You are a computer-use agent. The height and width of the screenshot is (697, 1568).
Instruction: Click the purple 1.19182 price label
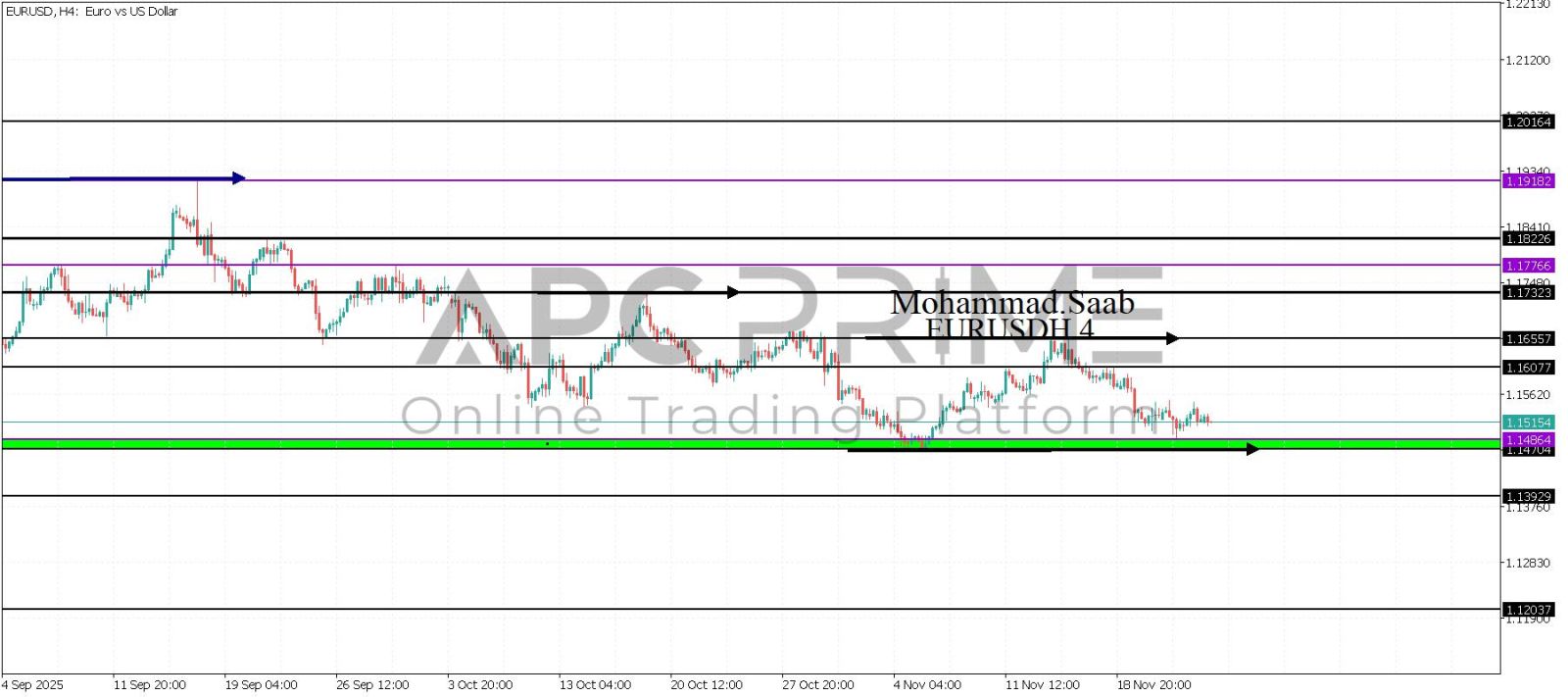click(1528, 181)
